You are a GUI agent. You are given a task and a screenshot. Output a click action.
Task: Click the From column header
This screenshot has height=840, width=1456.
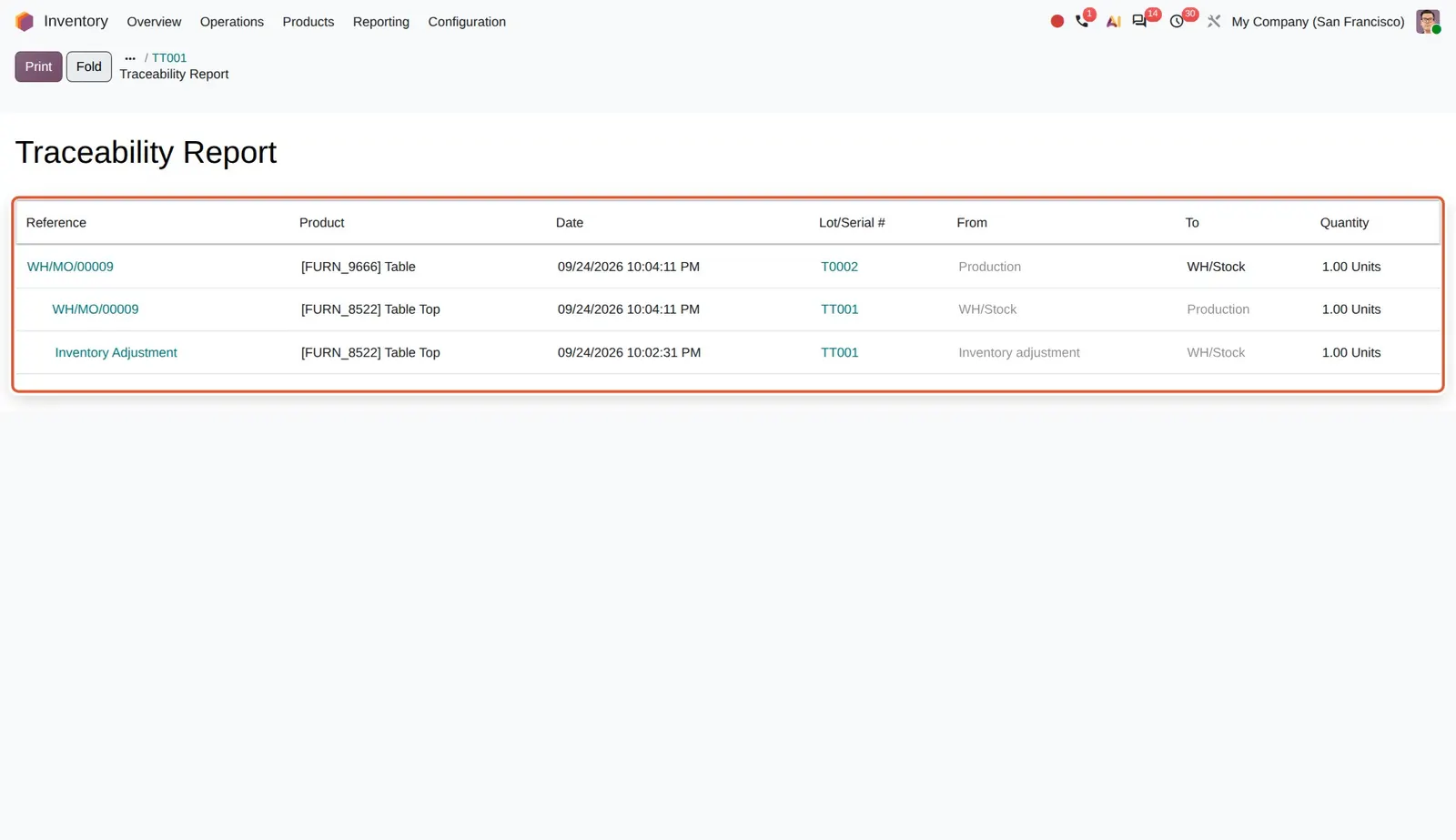click(x=972, y=223)
